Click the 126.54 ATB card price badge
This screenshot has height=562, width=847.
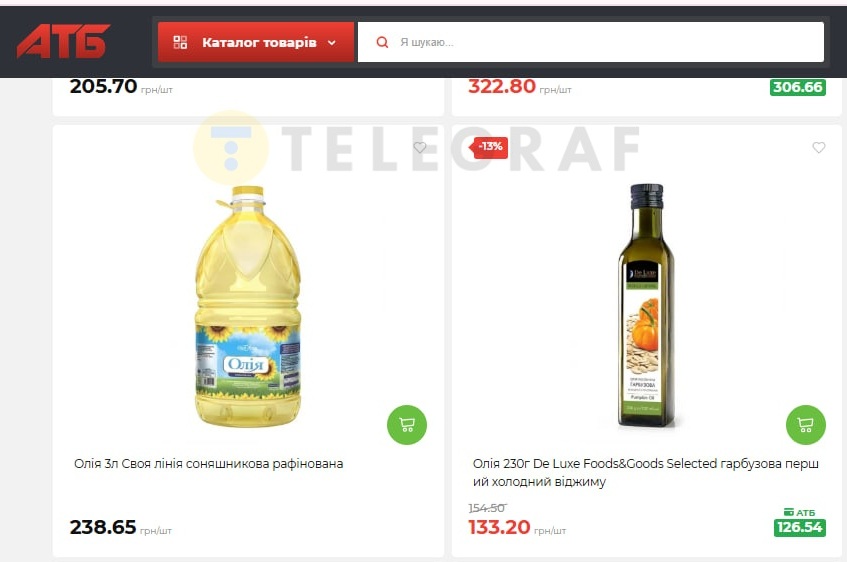(799, 527)
